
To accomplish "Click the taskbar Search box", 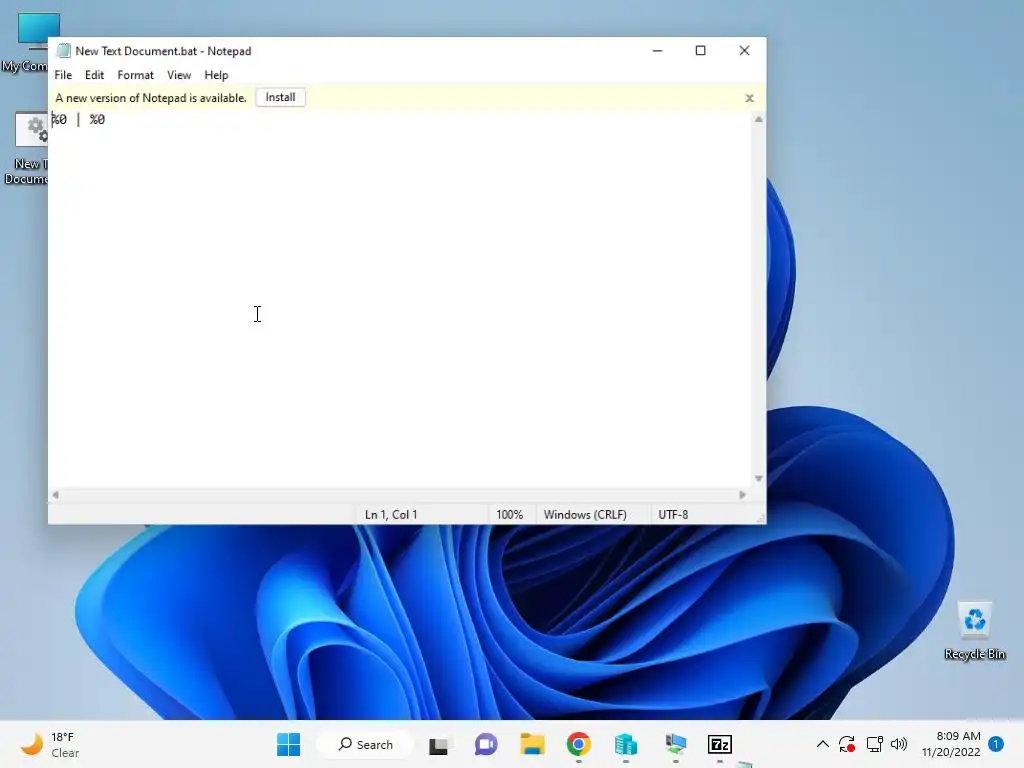I will tap(366, 744).
